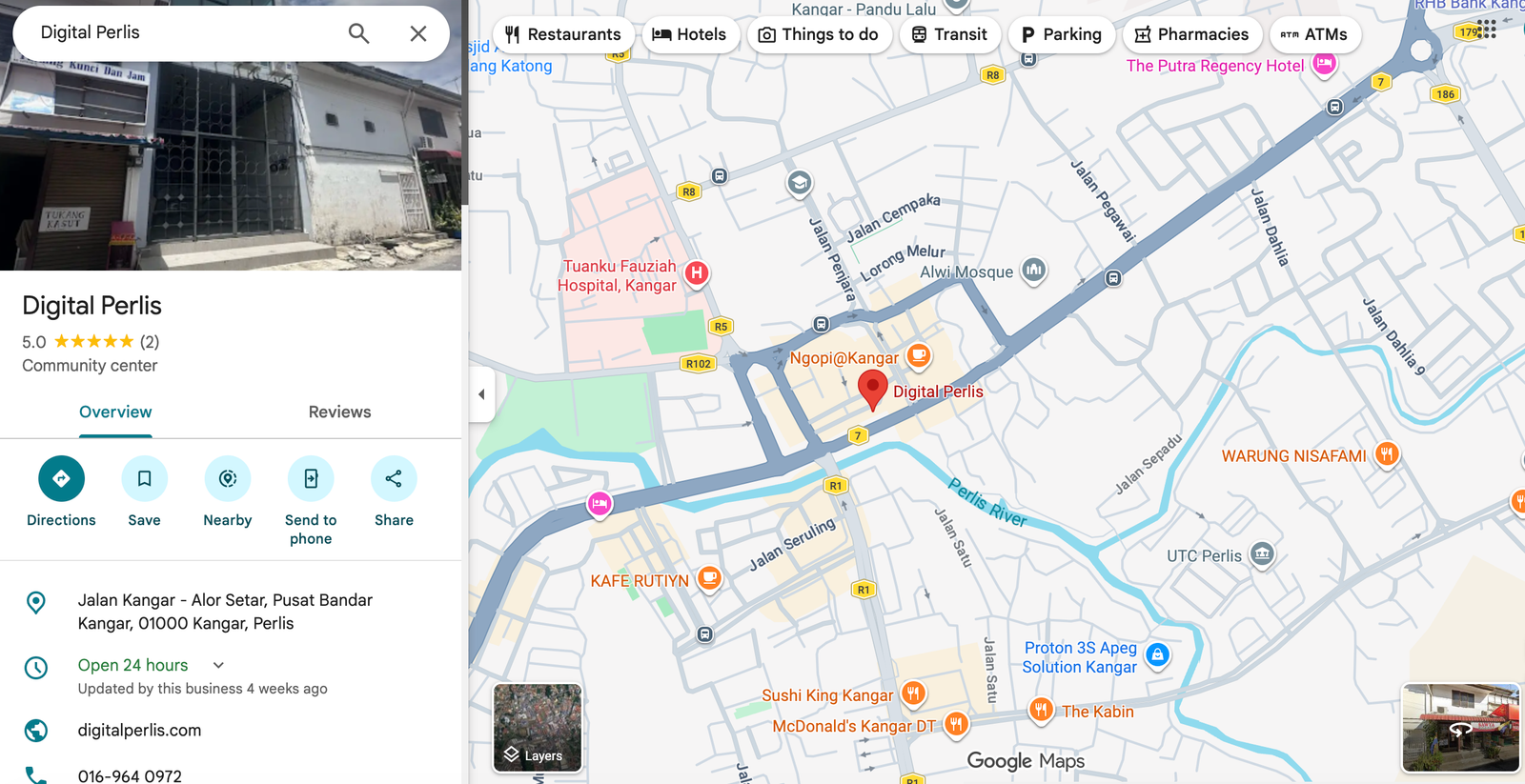Open Directions to Digital Perlis
This screenshot has width=1525, height=784.
click(61, 478)
